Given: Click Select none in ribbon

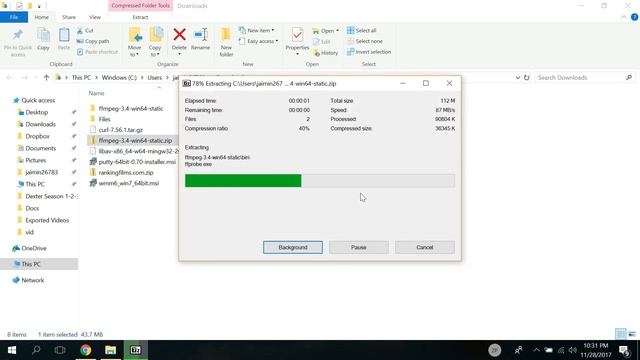Looking at the screenshot, I should pos(365,41).
